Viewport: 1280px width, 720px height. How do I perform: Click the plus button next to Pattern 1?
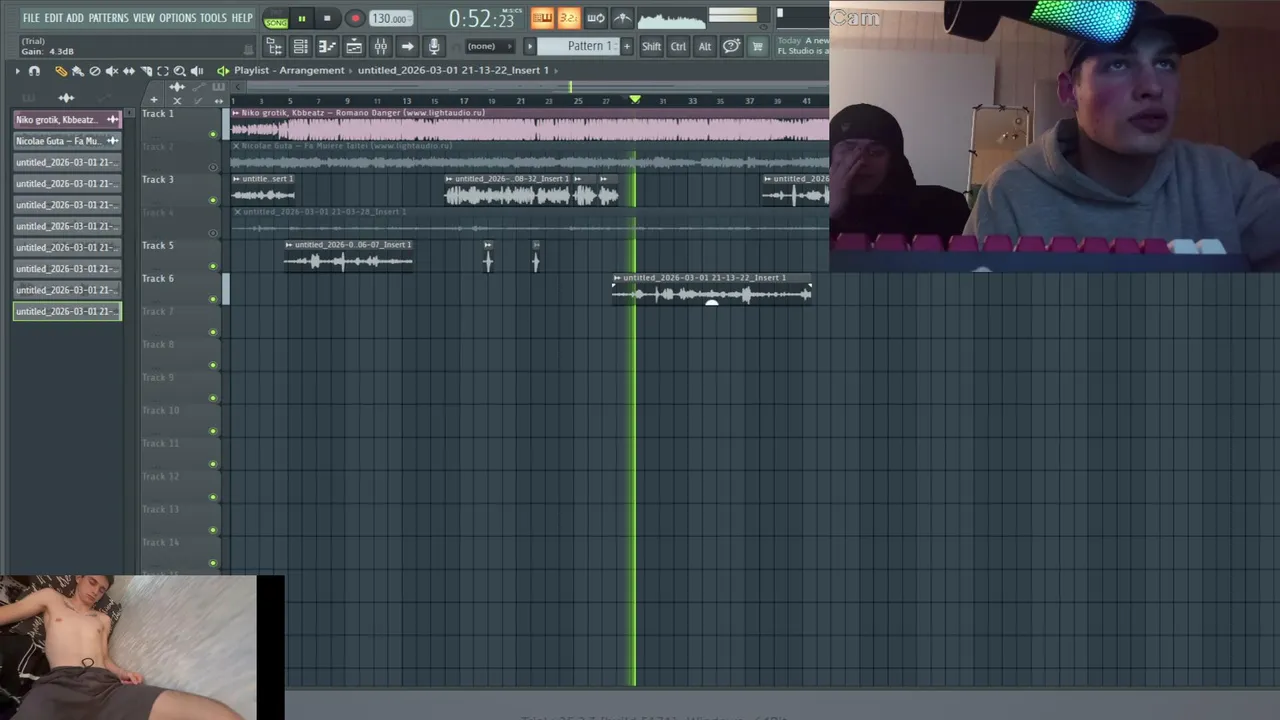click(627, 46)
